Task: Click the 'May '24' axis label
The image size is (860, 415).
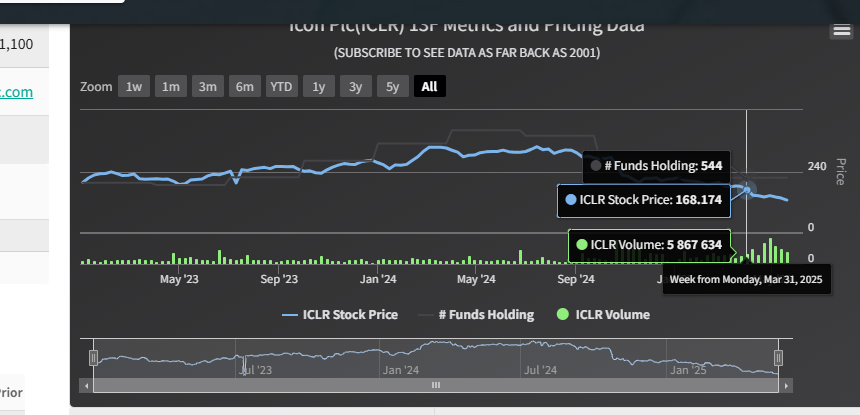Action: (x=476, y=280)
